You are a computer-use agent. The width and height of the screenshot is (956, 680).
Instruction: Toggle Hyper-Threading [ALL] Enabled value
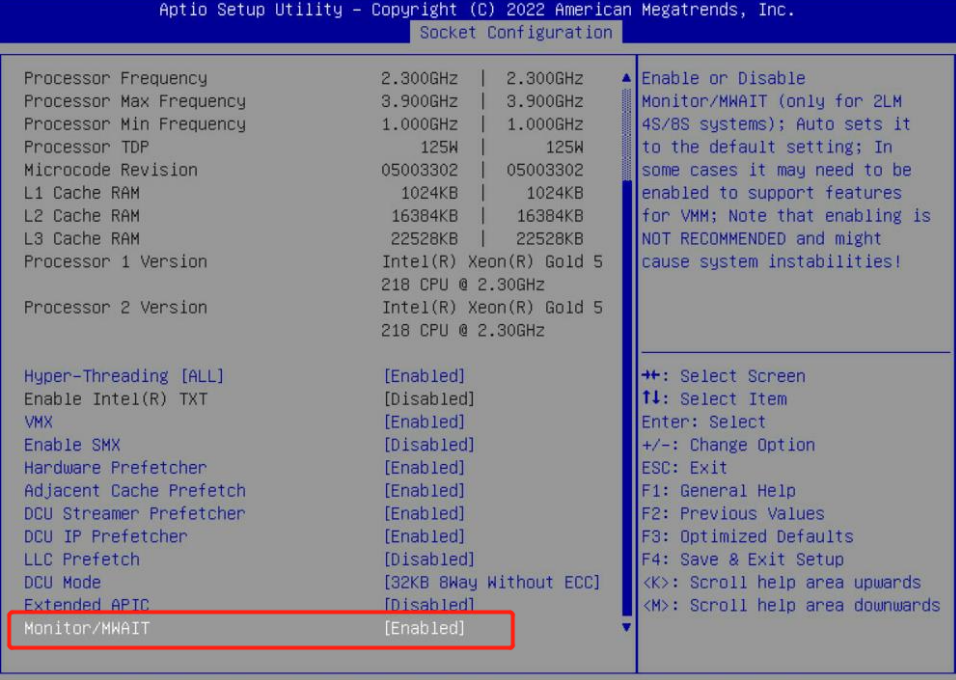(424, 376)
